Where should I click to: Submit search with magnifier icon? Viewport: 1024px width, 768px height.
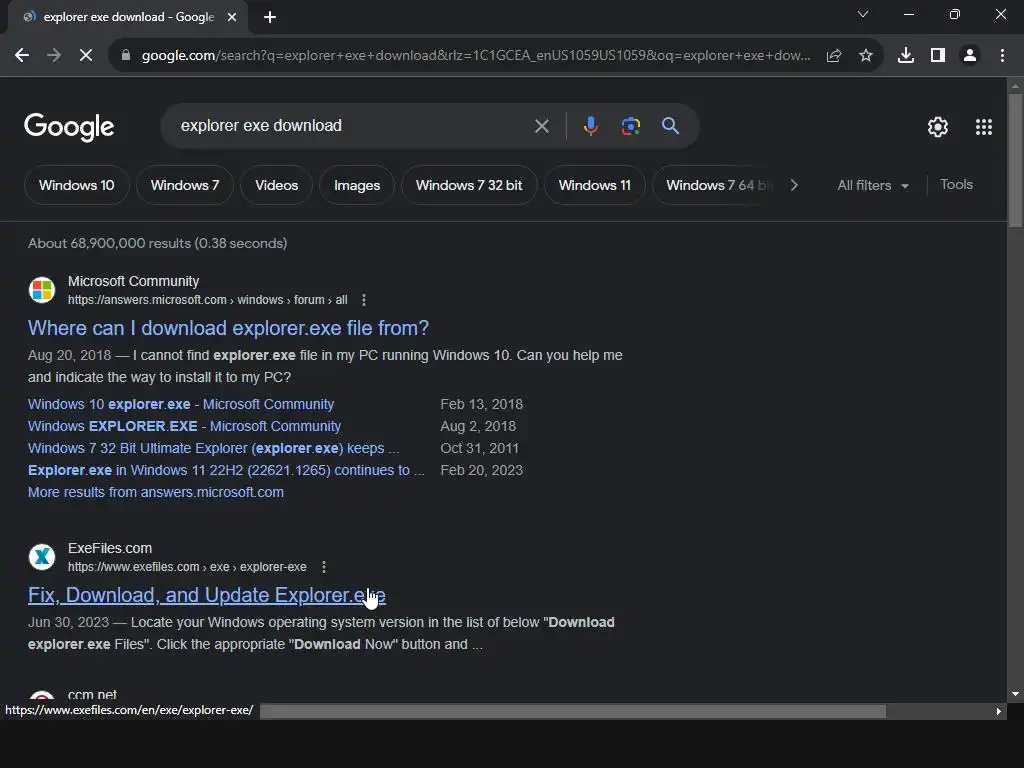pyautogui.click(x=670, y=125)
